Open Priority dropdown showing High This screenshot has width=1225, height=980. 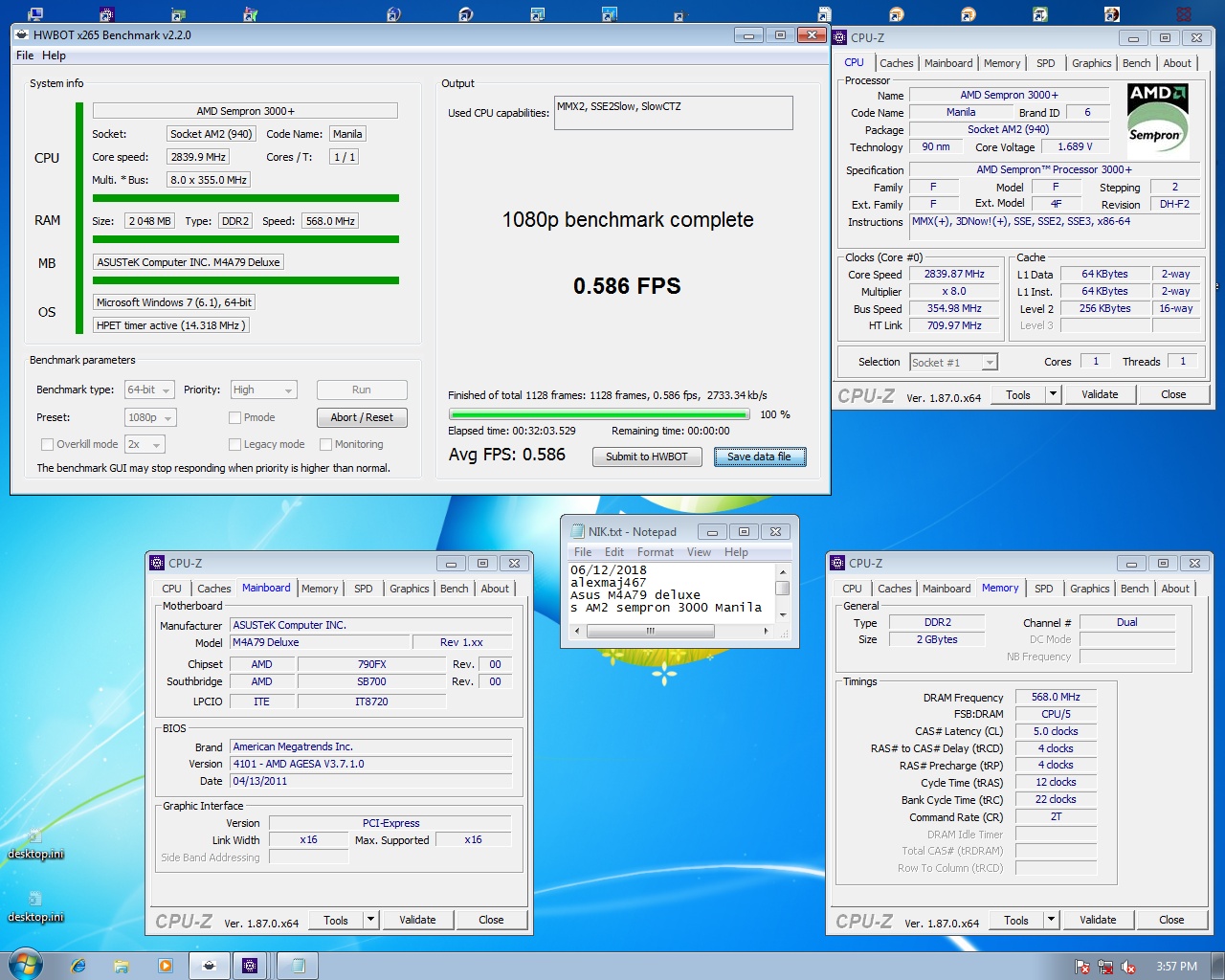(263, 390)
